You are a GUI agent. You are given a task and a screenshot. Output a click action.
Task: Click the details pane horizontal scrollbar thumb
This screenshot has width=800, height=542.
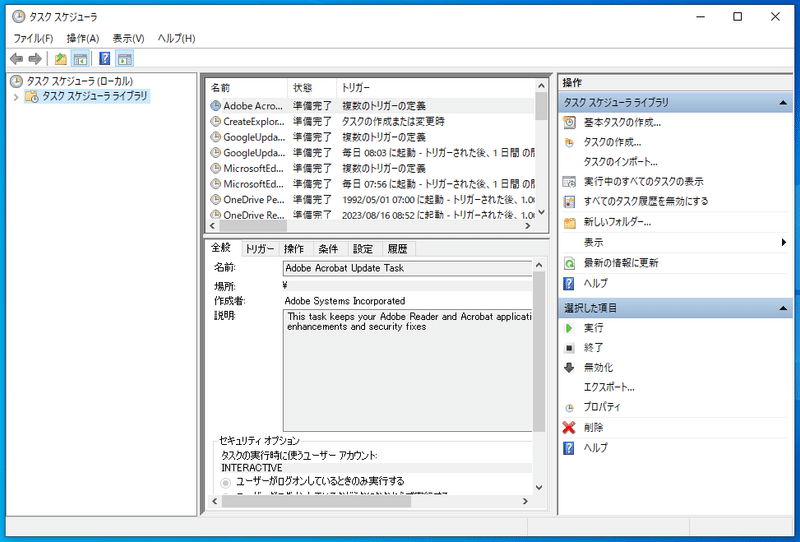coord(316,502)
